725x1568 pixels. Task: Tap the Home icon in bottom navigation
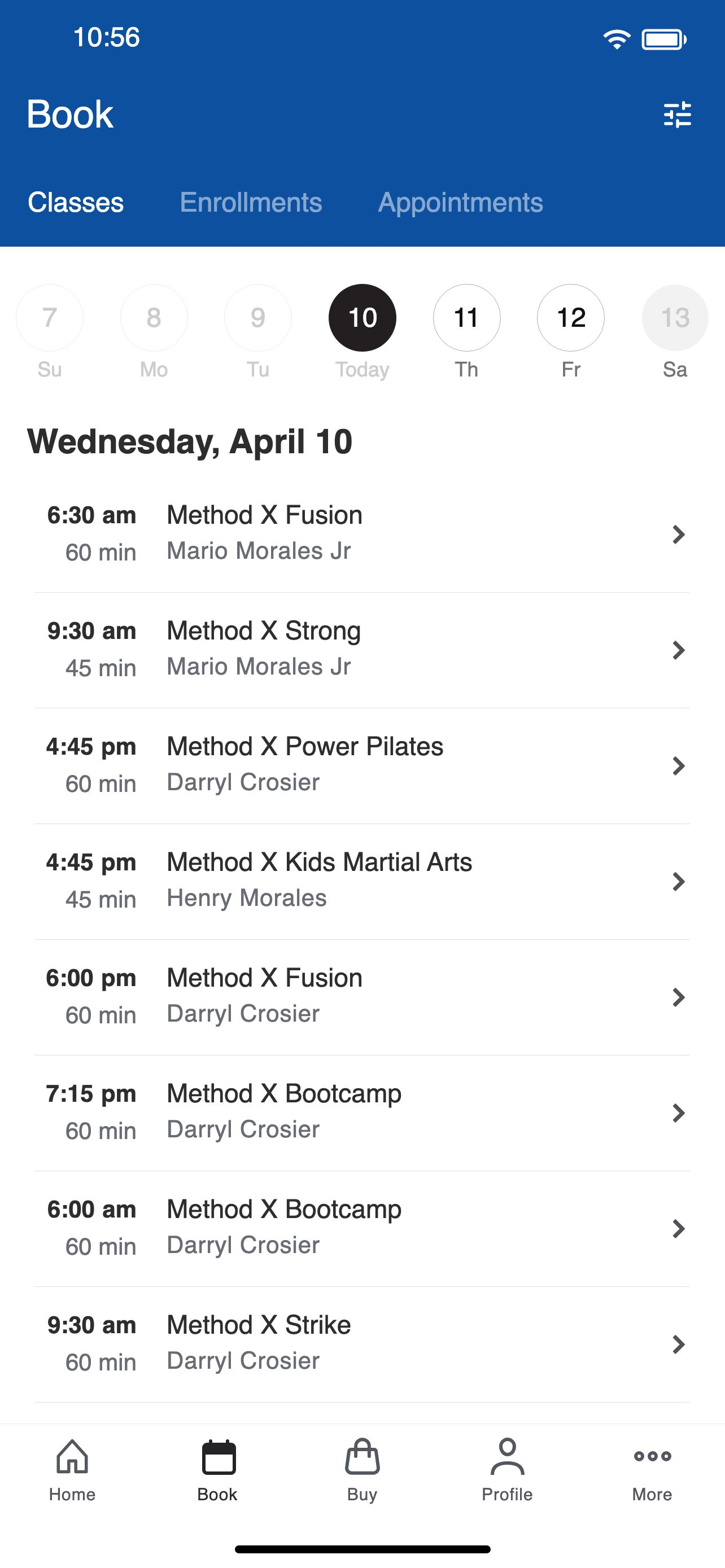pyautogui.click(x=72, y=1456)
